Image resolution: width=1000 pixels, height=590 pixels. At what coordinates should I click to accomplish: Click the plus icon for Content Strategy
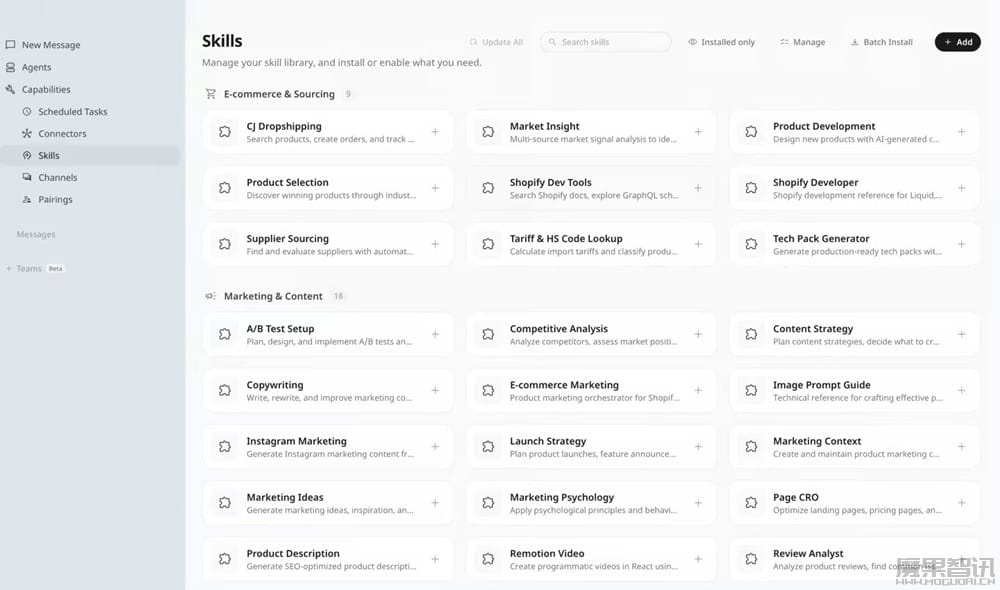[x=961, y=334]
